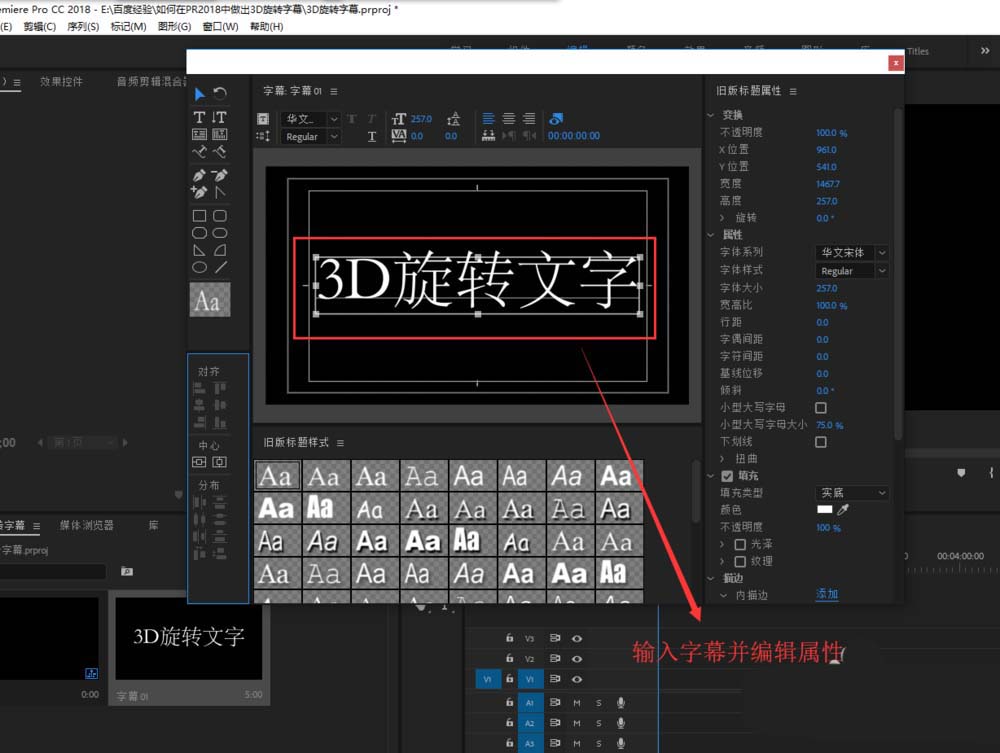Expand the 扭曲 (distort) section
The width and height of the screenshot is (1000, 753).
pyautogui.click(x=721, y=458)
